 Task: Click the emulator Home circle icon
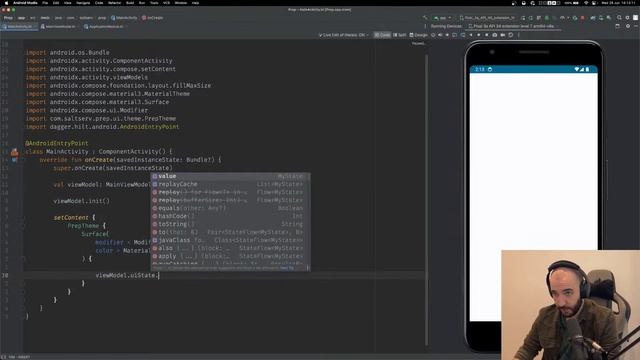479,35
